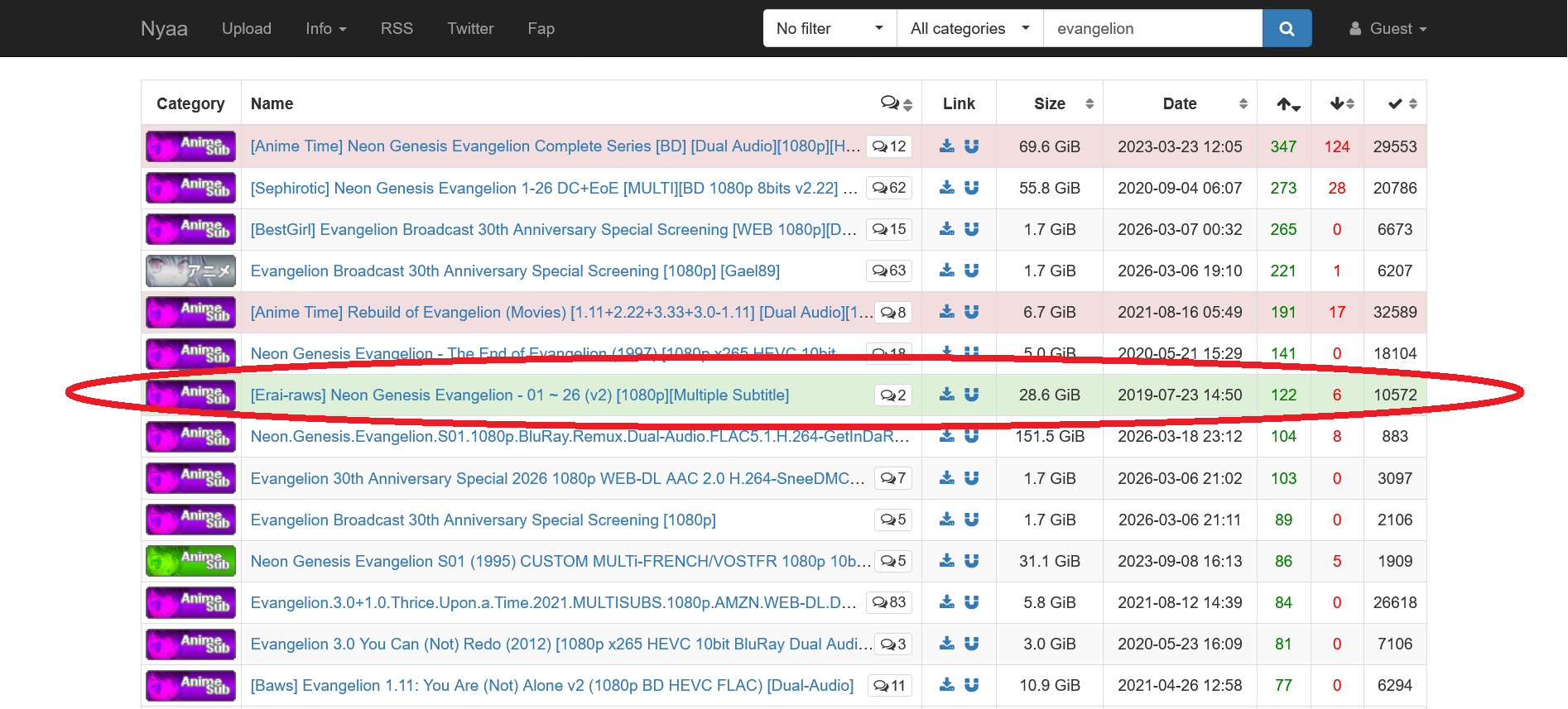Download torrent for Thrice Upon a Time AMZN

click(947, 602)
